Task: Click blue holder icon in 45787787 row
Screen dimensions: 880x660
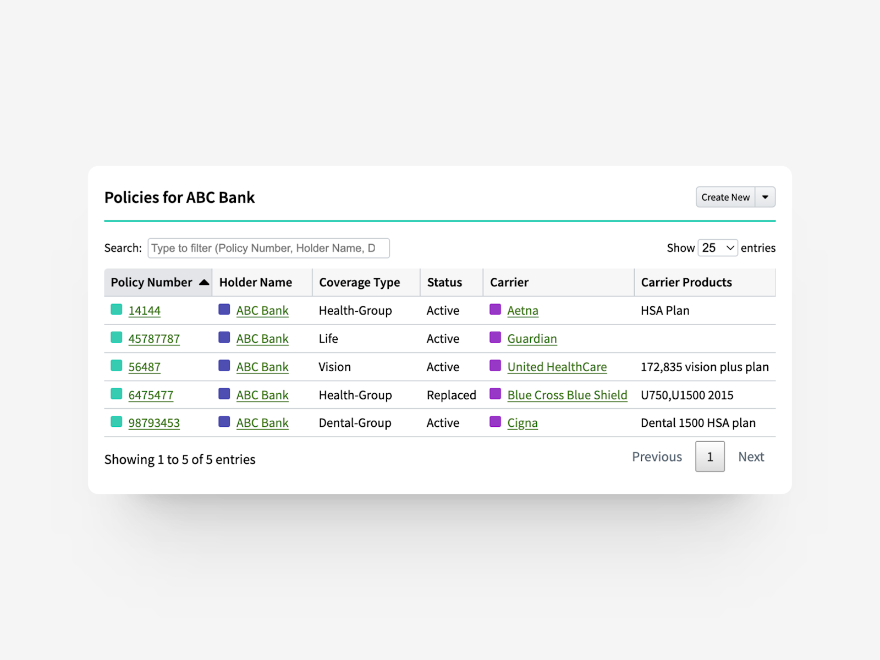Action: tap(224, 338)
